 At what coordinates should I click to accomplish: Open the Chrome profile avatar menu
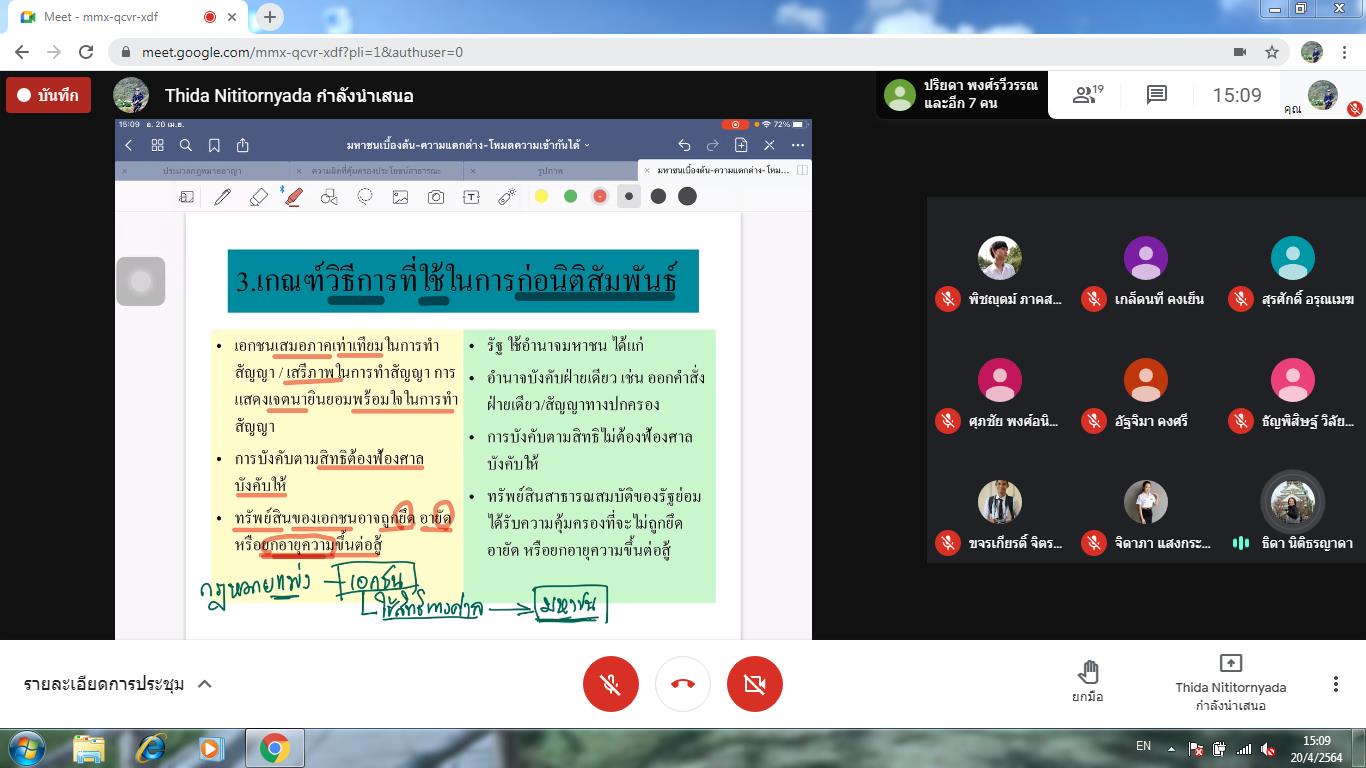(1311, 52)
